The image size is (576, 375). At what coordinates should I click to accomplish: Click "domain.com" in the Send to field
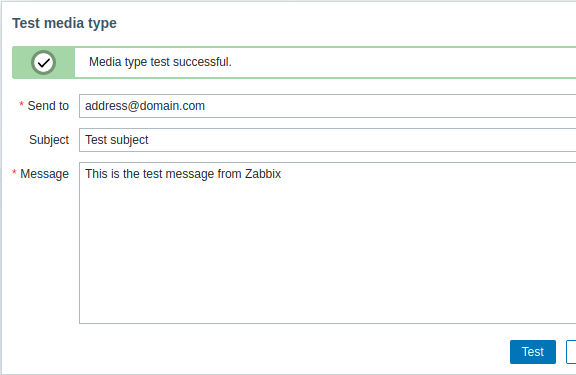[x=172, y=106]
